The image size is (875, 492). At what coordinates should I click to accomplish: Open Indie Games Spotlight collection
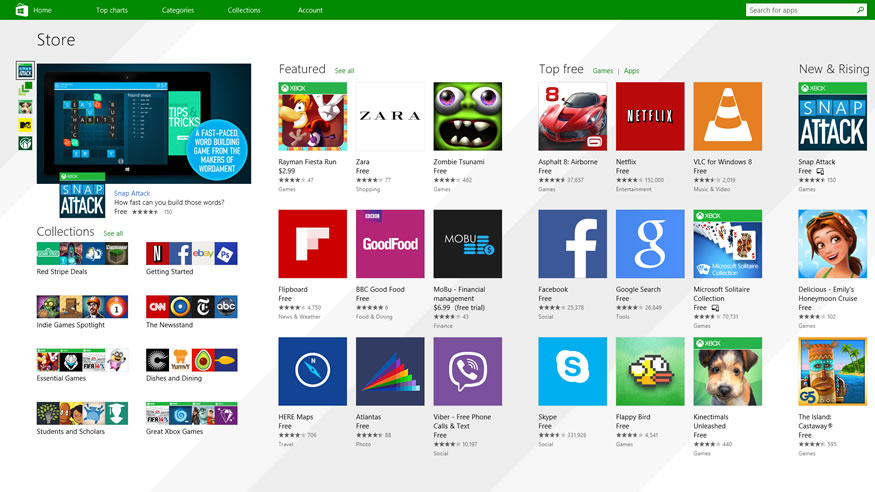point(82,307)
